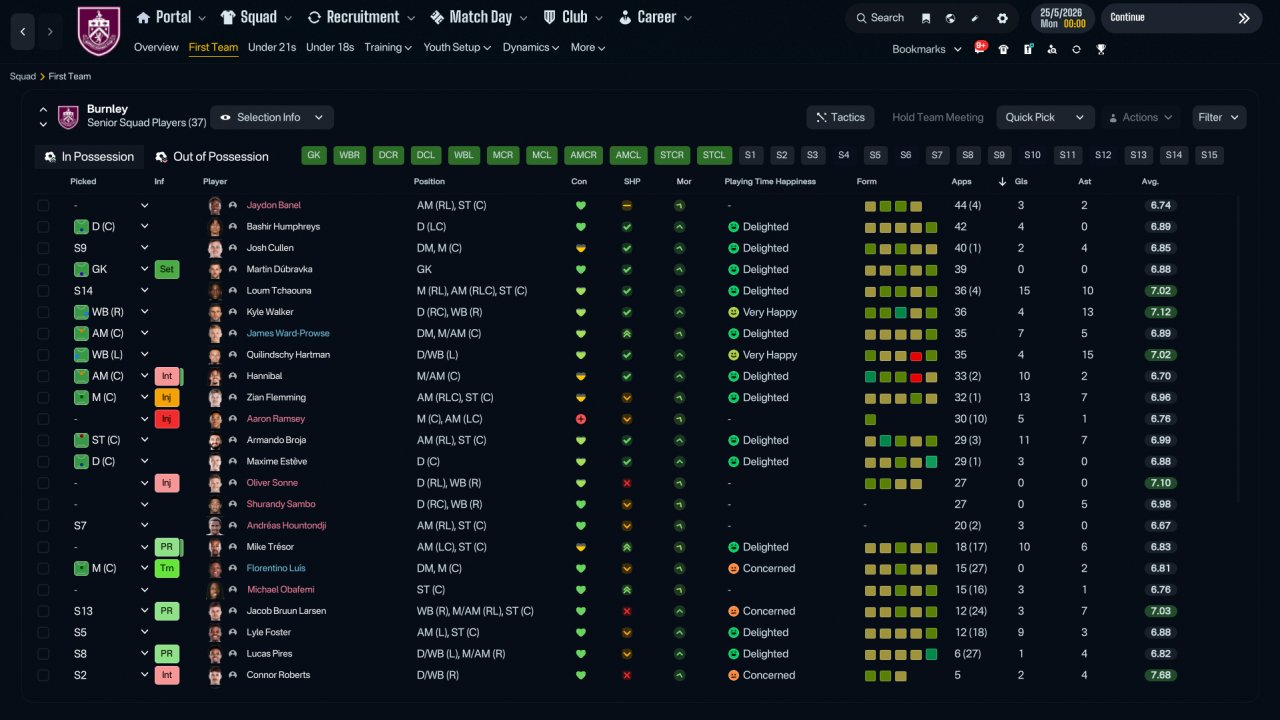Viewport: 1280px width, 720px height.
Task: Click the shirt icon in bookmarks bar
Action: [x=1003, y=49]
